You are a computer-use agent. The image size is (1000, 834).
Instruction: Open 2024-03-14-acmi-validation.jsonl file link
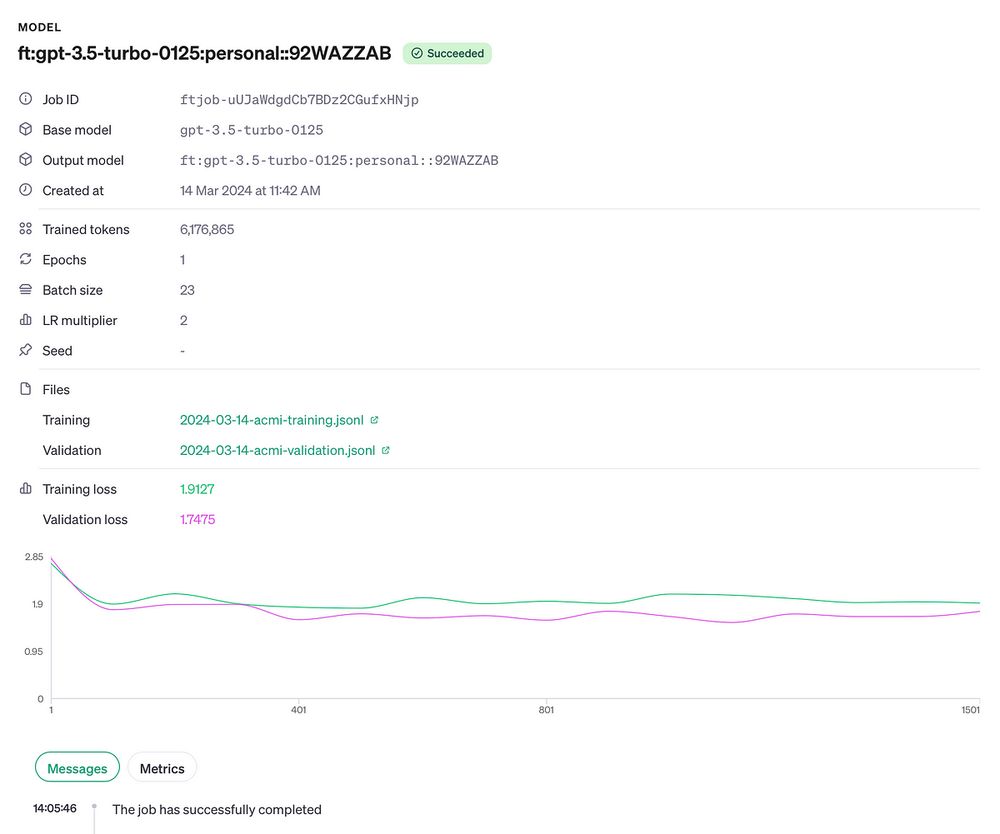277,450
